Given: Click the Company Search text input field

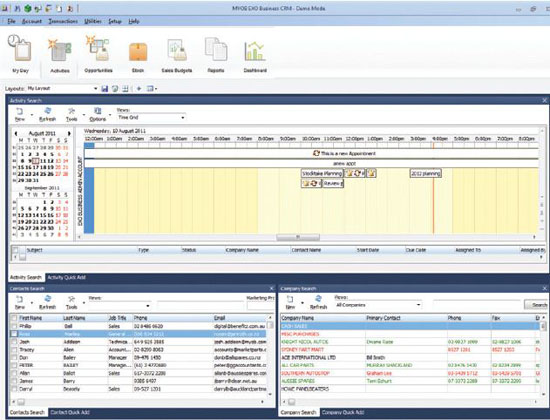Looking at the screenshot, I should 476,305.
